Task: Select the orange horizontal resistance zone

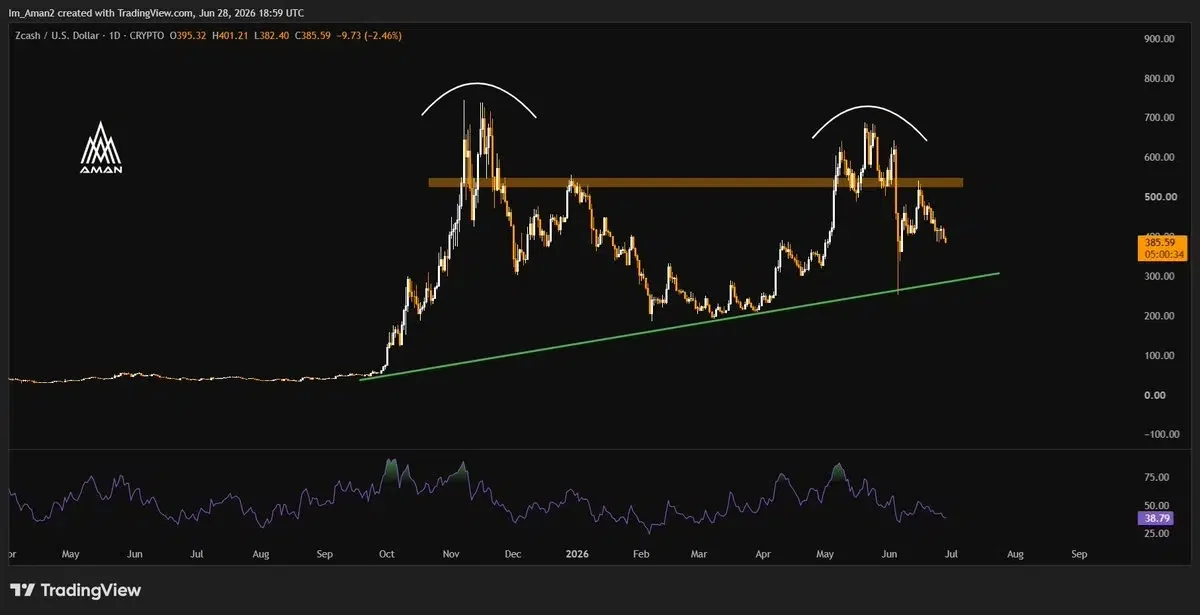Action: click(x=696, y=182)
